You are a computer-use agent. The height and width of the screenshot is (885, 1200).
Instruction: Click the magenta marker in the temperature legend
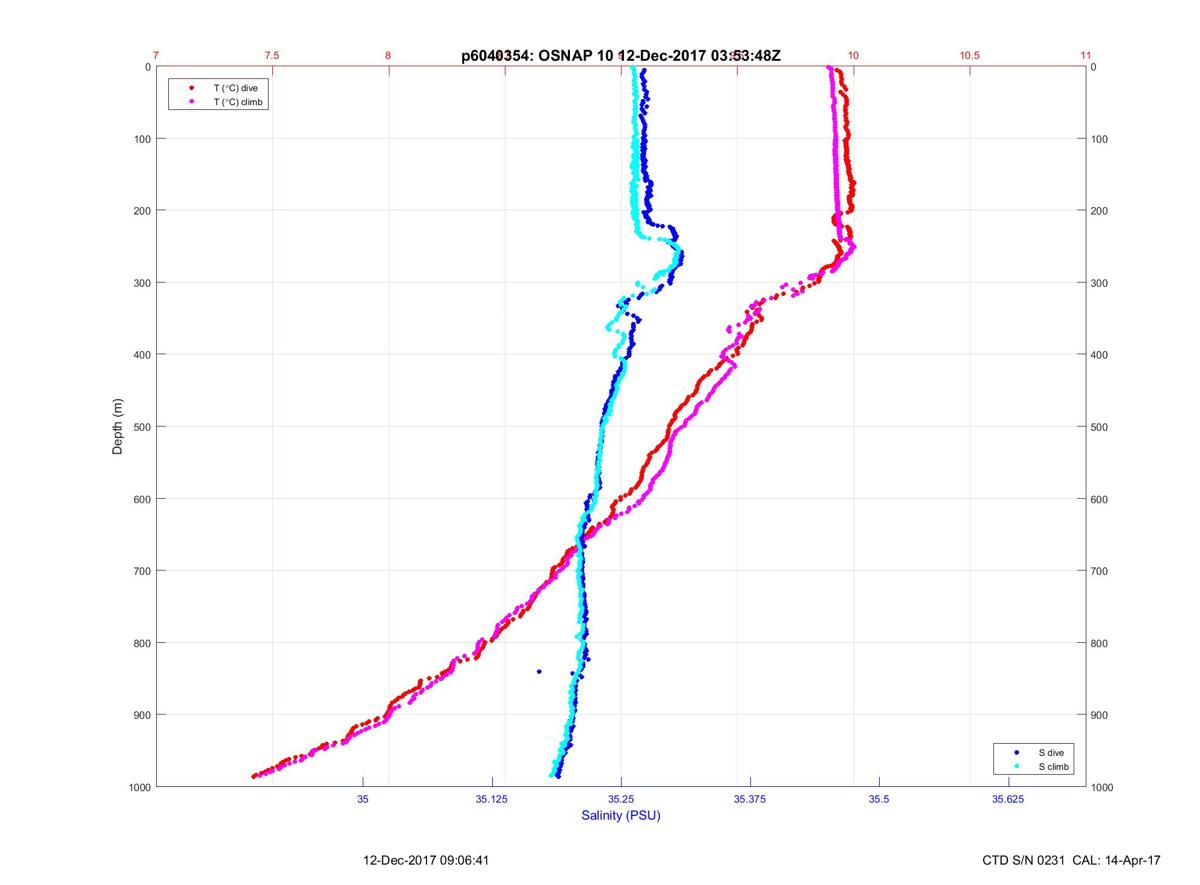[x=191, y=102]
